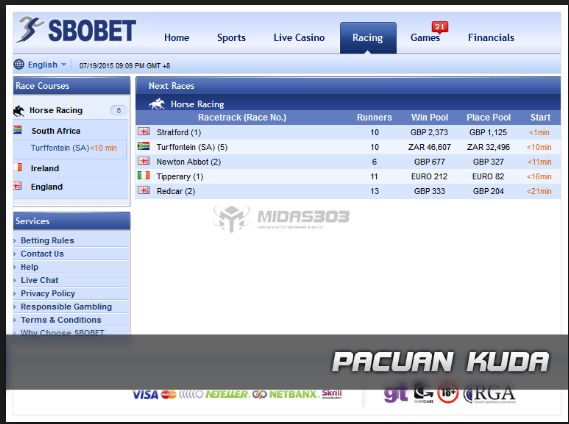Click the gt logo in the footer
Viewport: 569px width, 424px height.
pyautogui.click(x=396, y=394)
